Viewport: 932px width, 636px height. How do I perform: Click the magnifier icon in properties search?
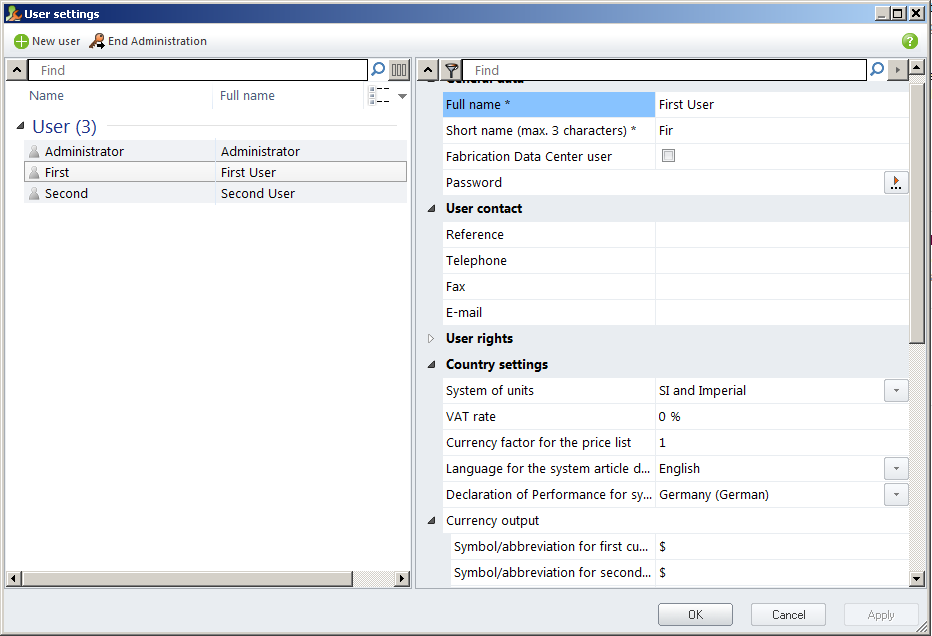tap(876, 70)
